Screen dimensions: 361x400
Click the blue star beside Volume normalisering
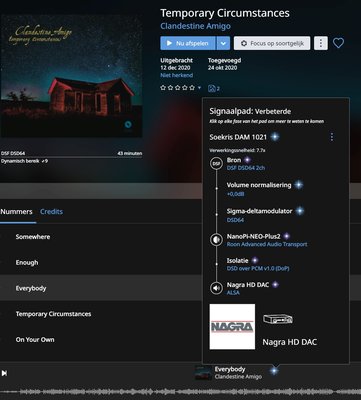click(x=299, y=185)
